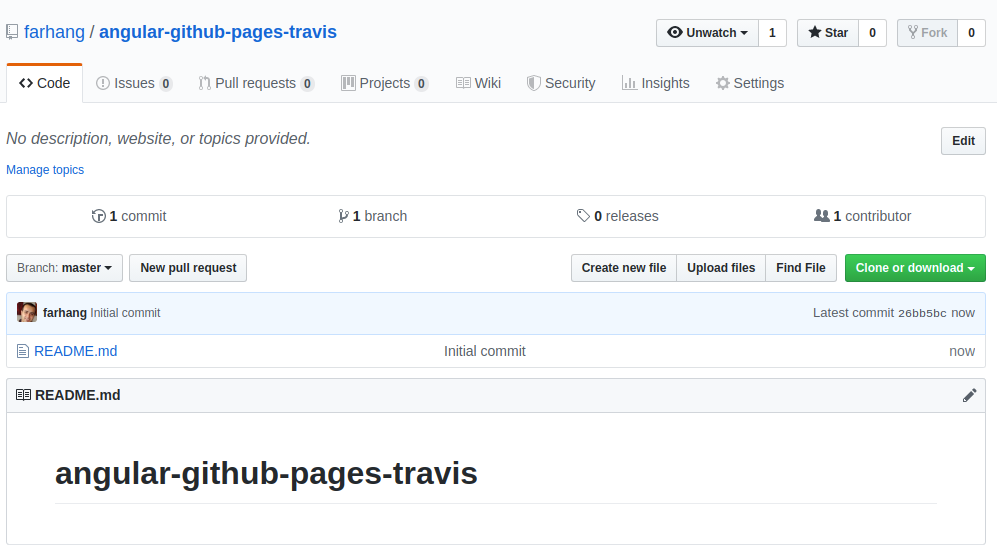
Task: Switch to the Issues tab
Action: click(x=134, y=83)
